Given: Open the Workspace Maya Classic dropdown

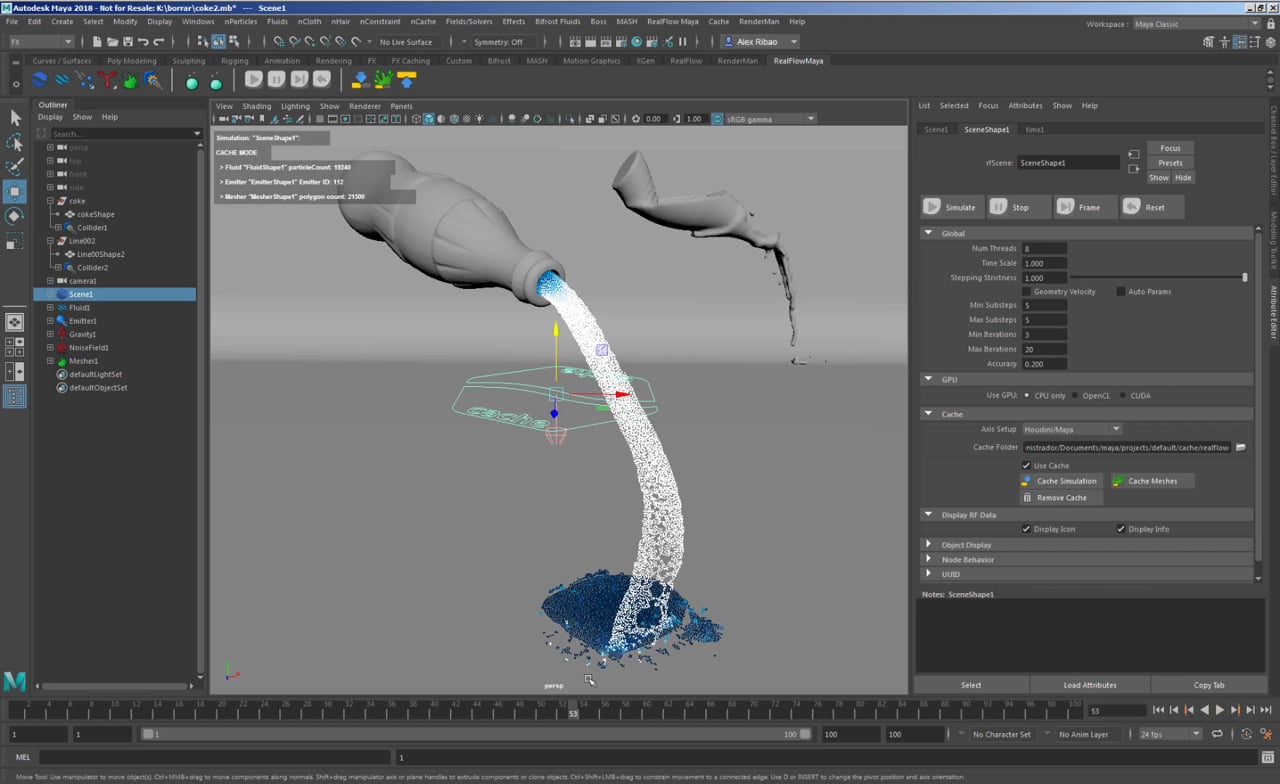Looking at the screenshot, I should (x=1196, y=24).
